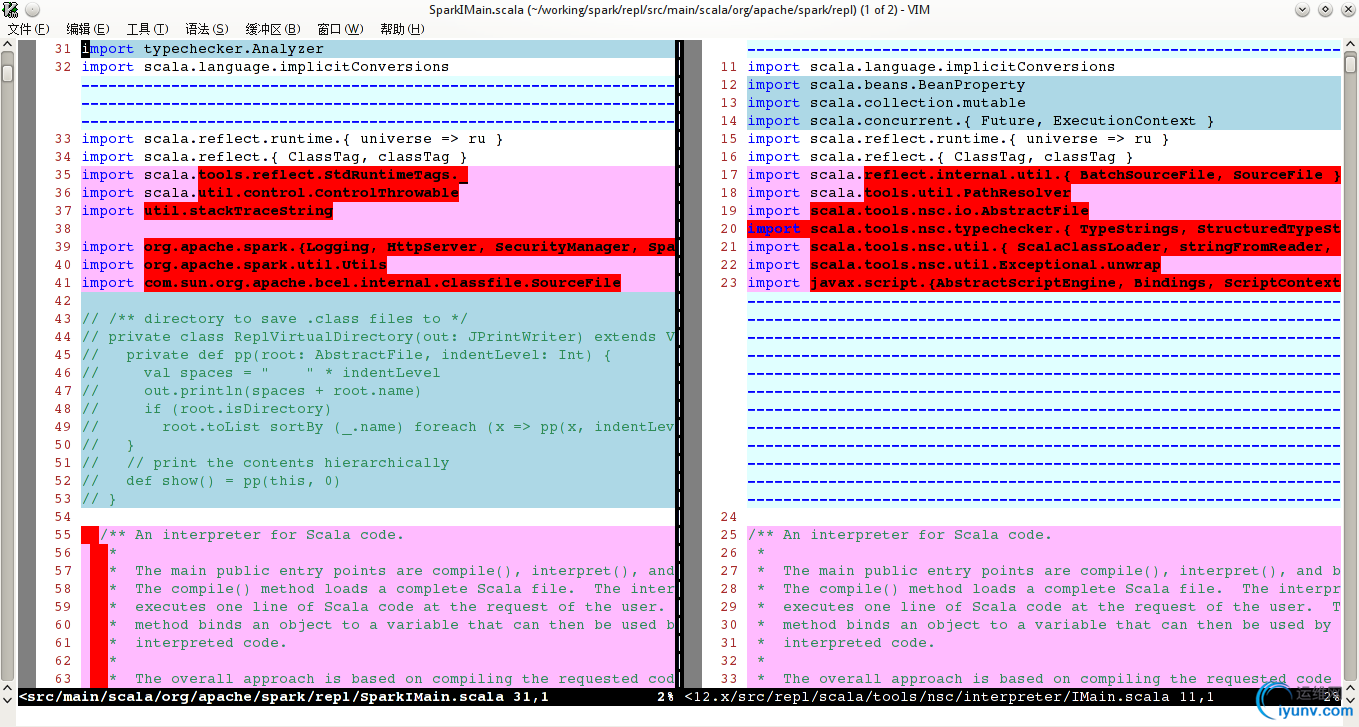Click the left pane's scrollbar thumb
This screenshot has height=727, width=1359.
pos(8,73)
